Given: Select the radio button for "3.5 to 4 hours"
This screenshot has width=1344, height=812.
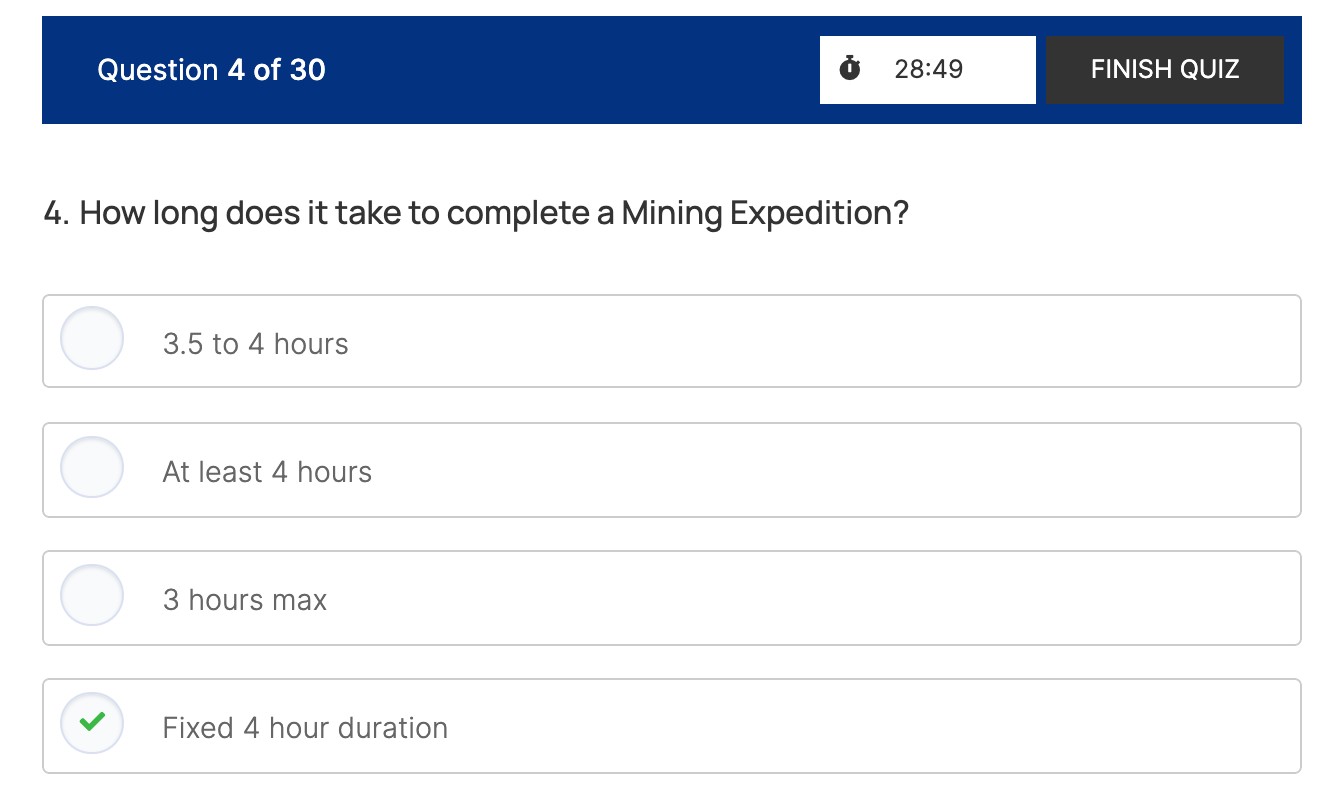Looking at the screenshot, I should coord(92,338).
